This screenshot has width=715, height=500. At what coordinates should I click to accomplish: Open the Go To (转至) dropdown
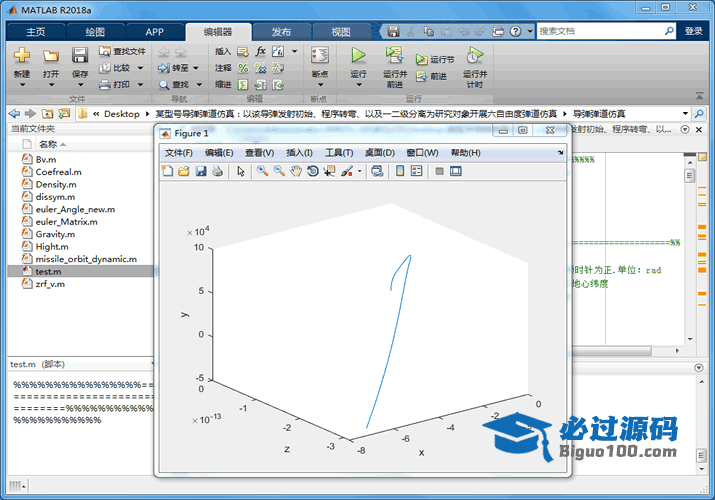(x=196, y=68)
